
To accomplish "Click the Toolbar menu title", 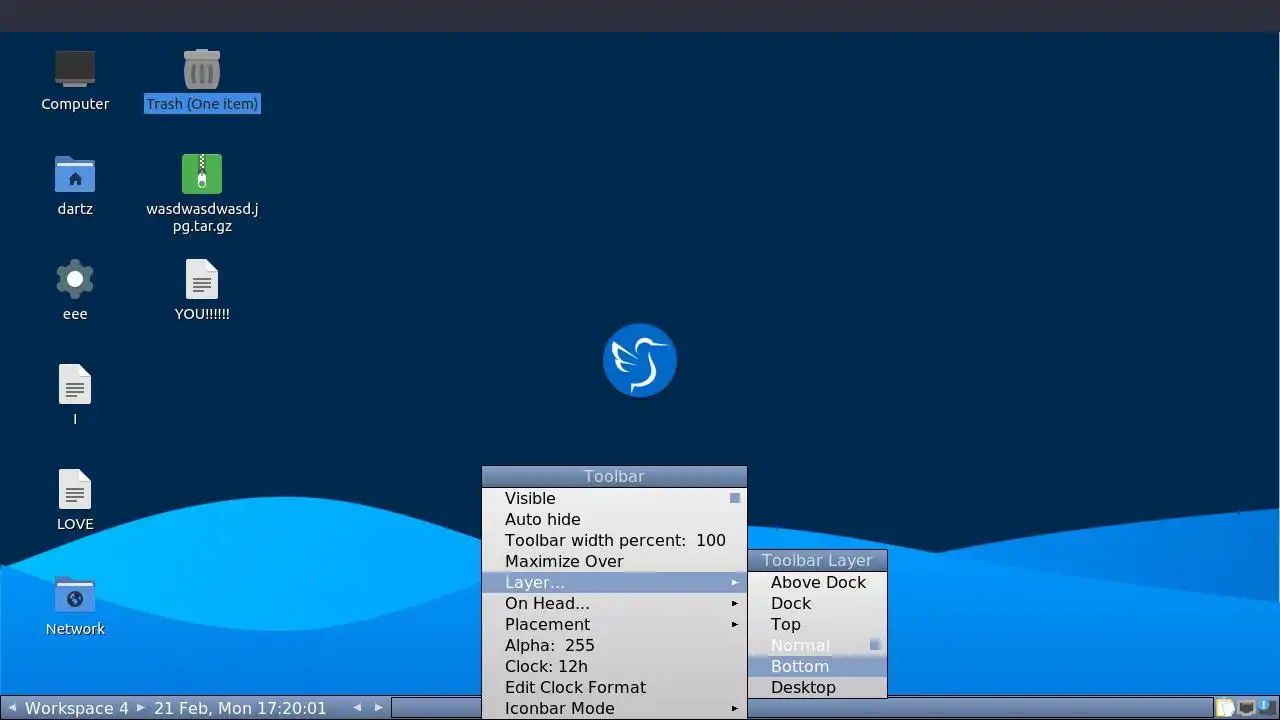I will [614, 476].
